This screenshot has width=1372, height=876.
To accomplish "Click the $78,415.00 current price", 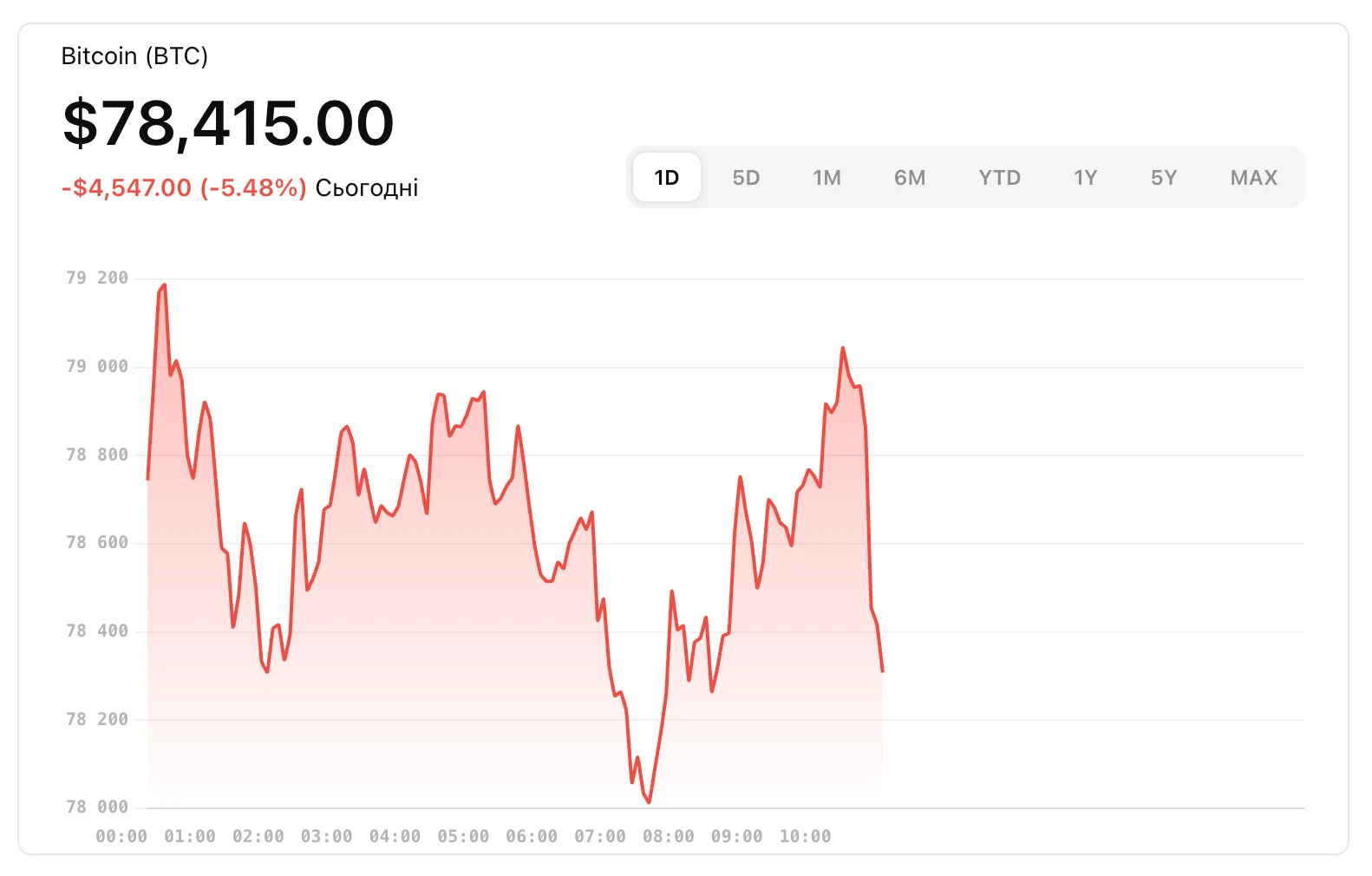I will click(x=228, y=123).
